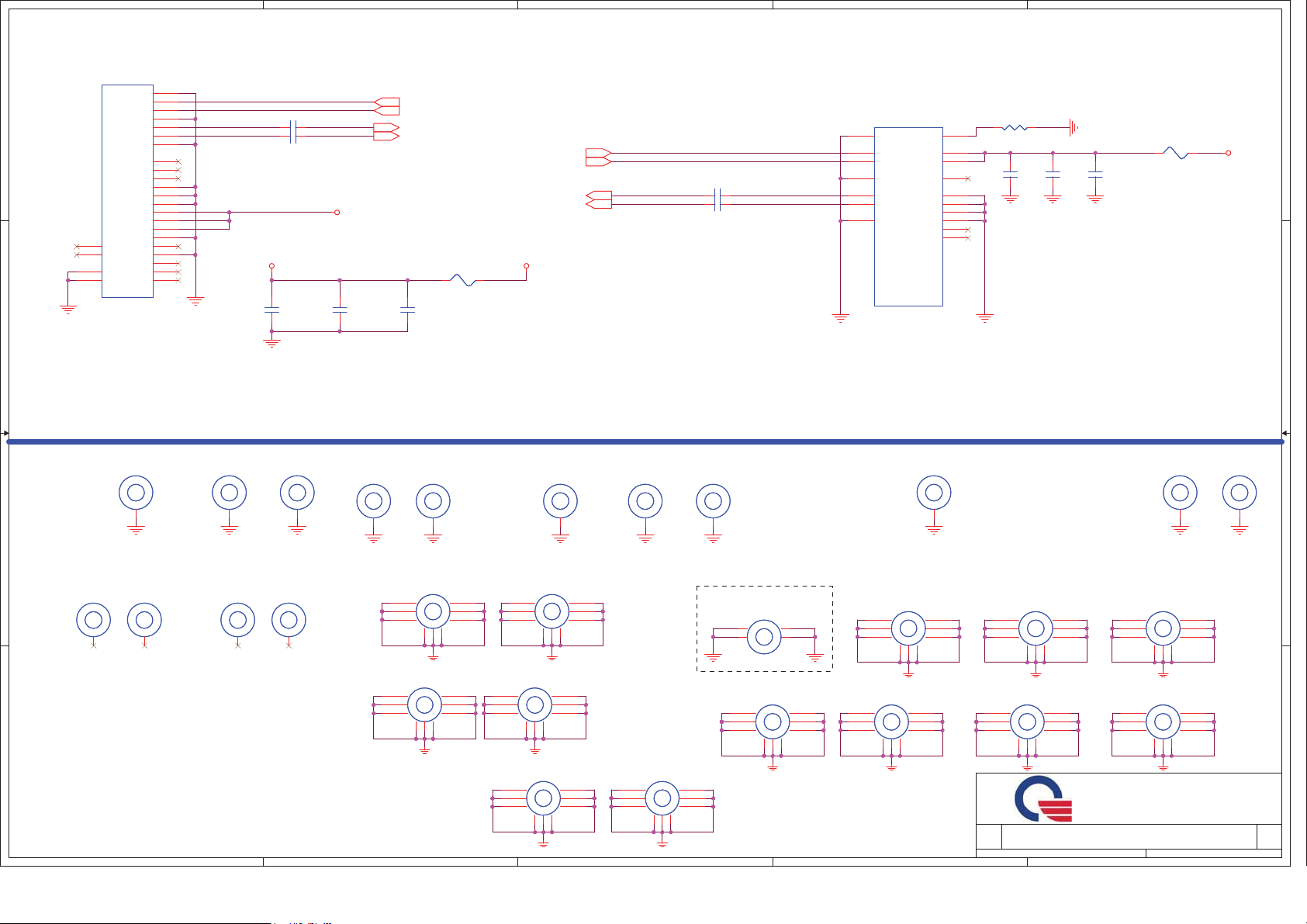Select the no-connect X marks left of the connector
This screenshot has height=924, width=1307.
coord(77,251)
